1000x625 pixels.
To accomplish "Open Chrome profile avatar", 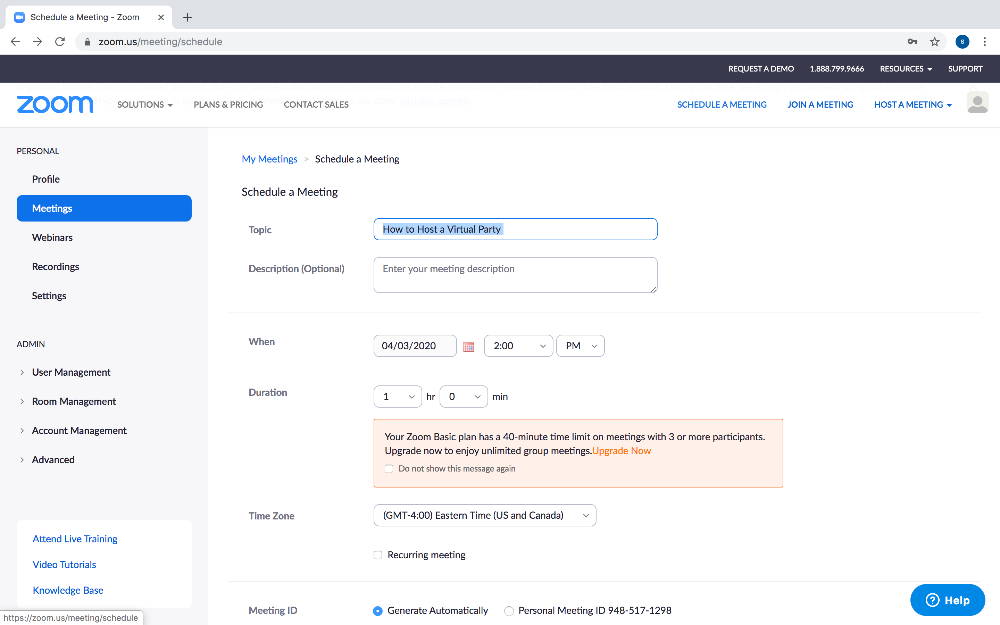I will coord(962,41).
